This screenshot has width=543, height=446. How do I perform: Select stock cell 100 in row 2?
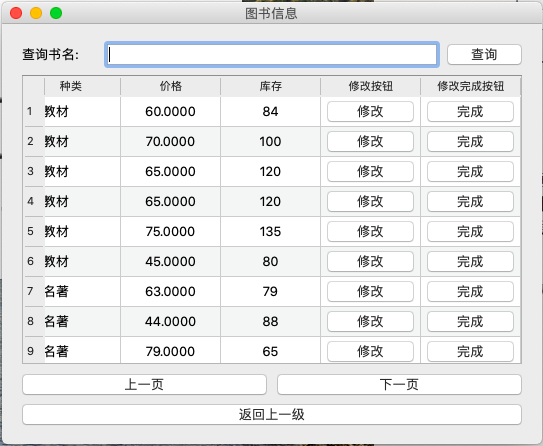click(x=270, y=141)
